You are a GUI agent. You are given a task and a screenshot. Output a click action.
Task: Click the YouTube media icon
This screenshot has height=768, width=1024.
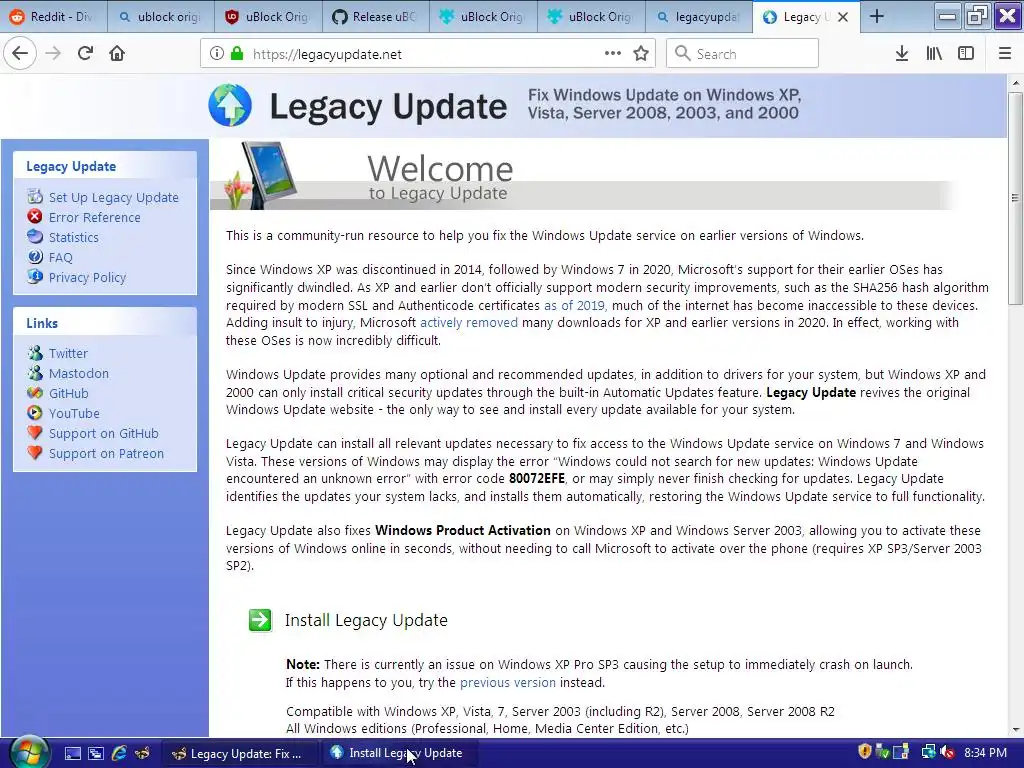[35, 413]
